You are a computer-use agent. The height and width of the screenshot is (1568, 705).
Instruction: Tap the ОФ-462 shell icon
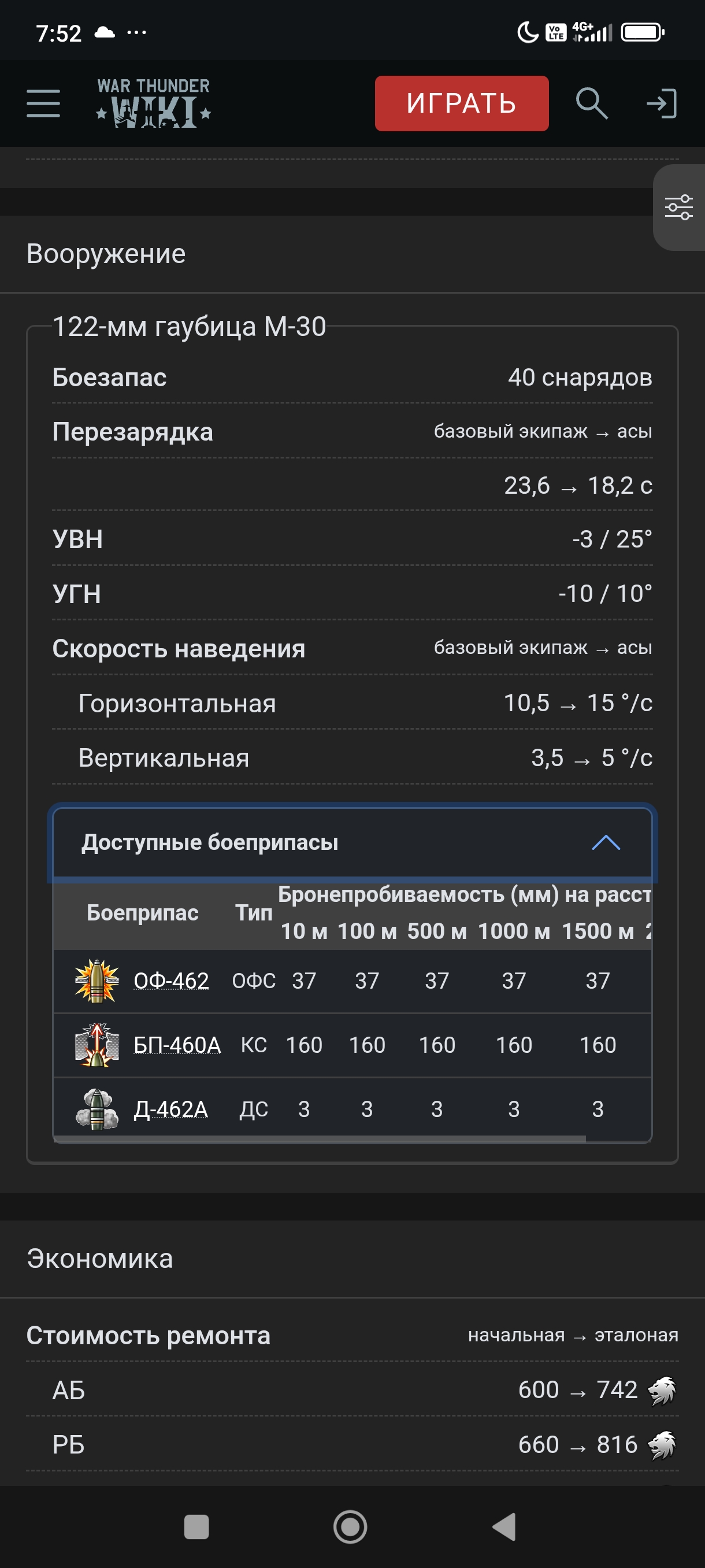(x=96, y=981)
